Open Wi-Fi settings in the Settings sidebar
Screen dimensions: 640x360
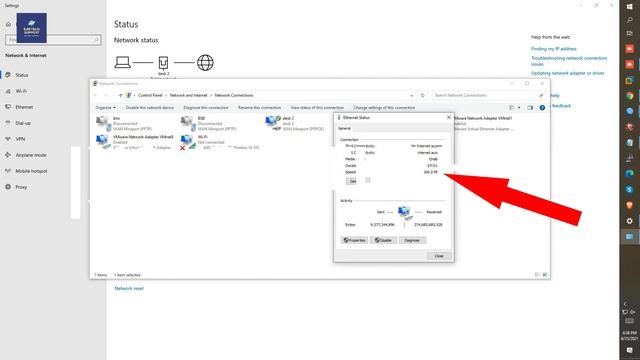coord(21,91)
